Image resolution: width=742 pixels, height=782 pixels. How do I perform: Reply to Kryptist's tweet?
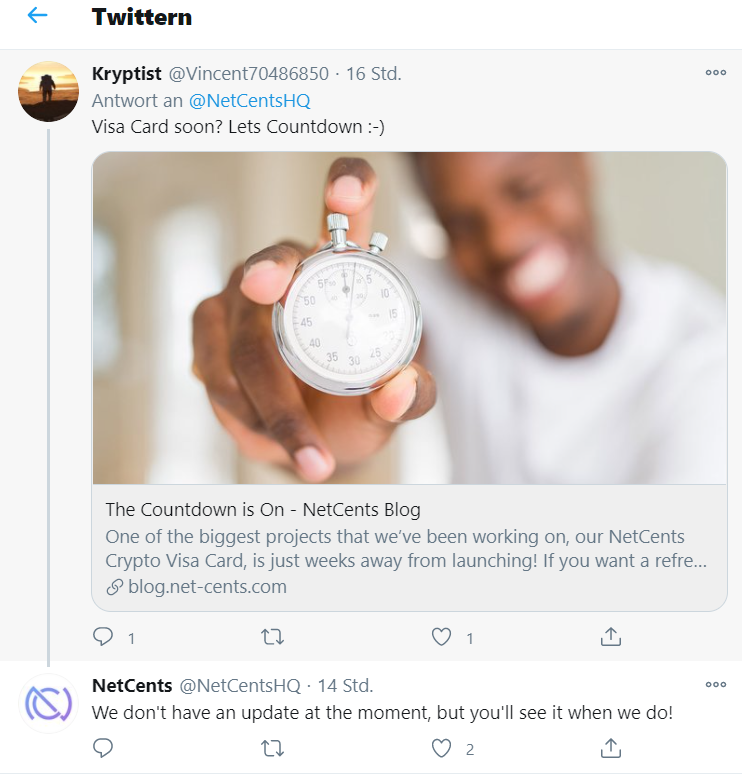pos(103,637)
